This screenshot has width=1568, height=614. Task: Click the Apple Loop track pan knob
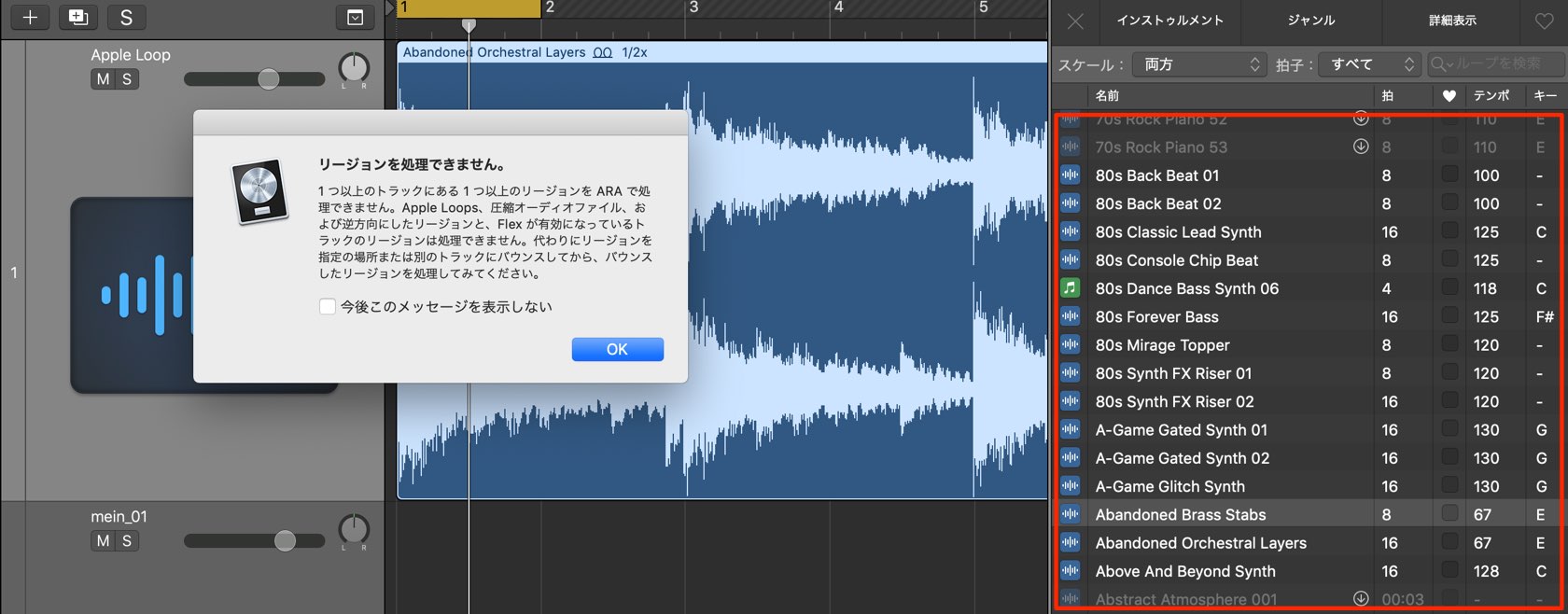pyautogui.click(x=354, y=67)
